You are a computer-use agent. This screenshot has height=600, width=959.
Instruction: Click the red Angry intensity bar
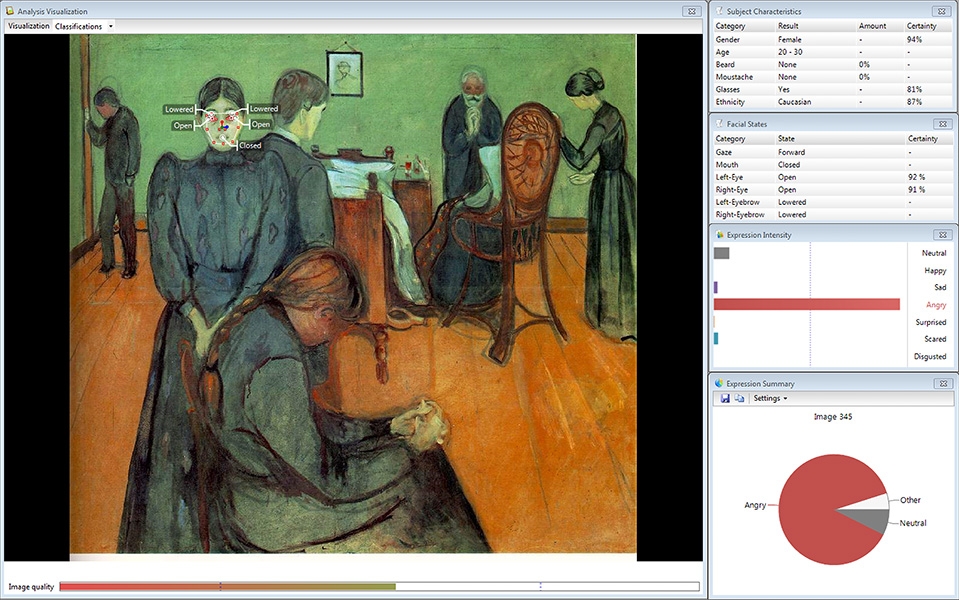point(807,305)
